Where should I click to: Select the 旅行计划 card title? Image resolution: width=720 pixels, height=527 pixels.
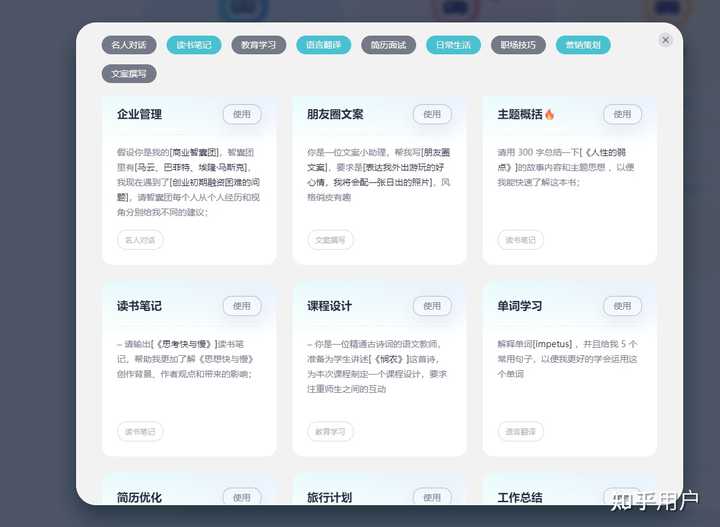[330, 498]
